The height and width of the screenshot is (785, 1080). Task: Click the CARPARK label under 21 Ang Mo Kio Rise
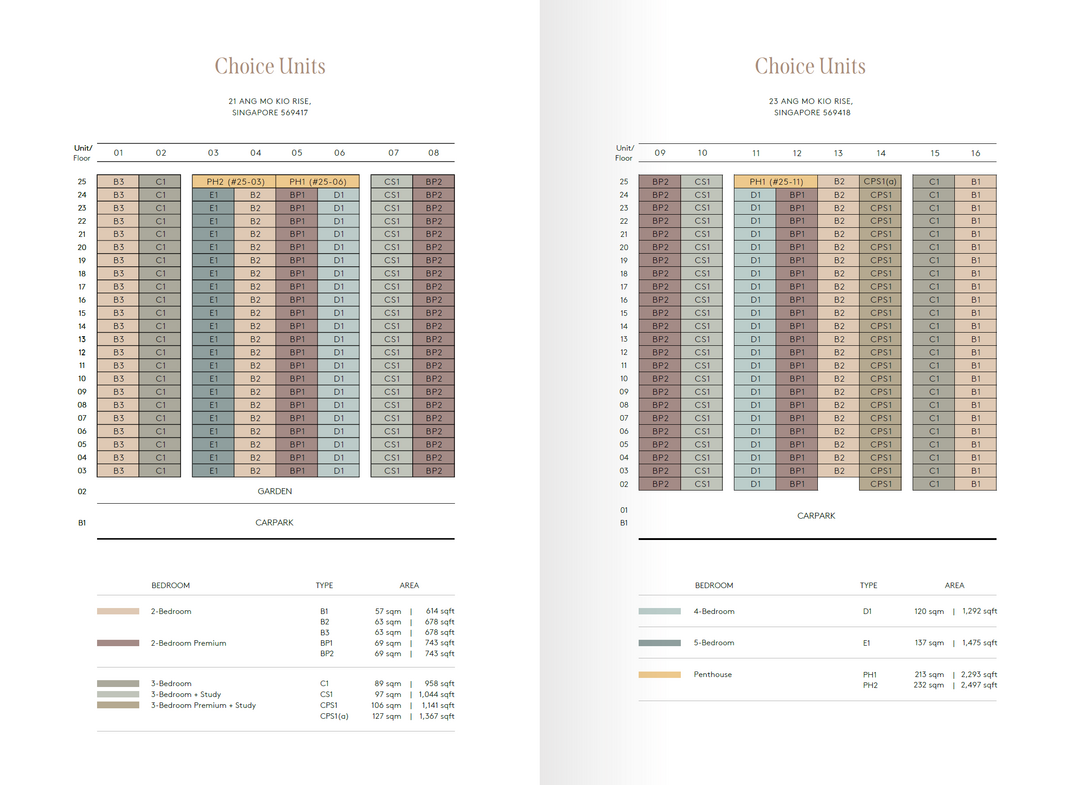click(x=274, y=523)
